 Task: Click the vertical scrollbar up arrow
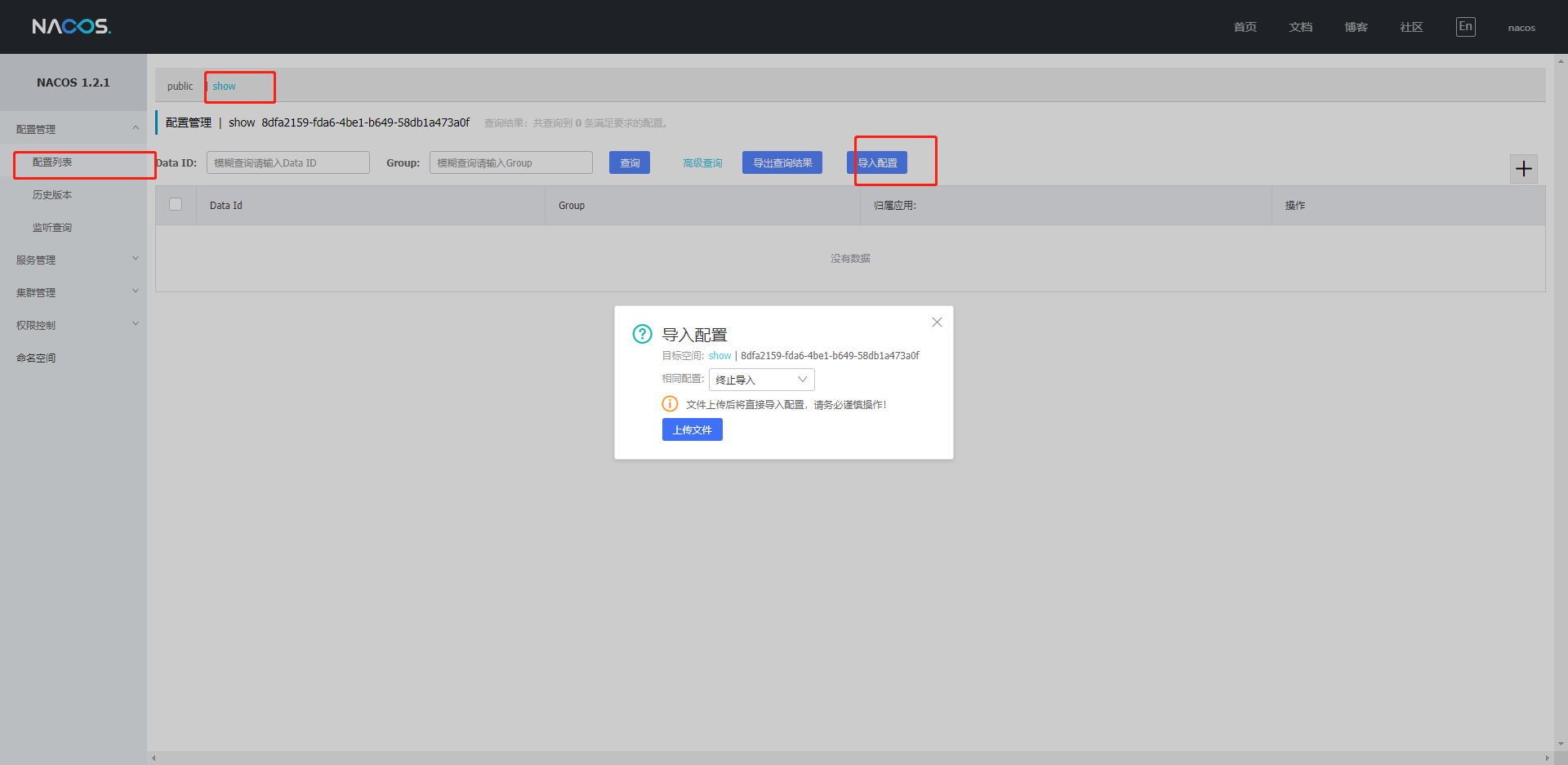click(x=1561, y=60)
